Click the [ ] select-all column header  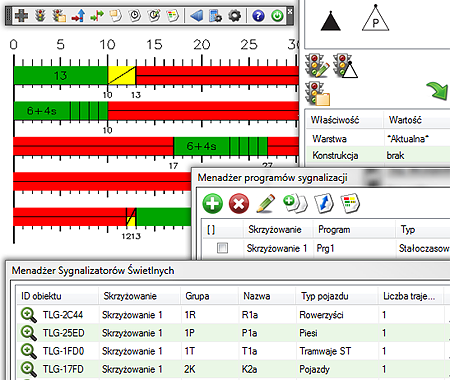[x=223, y=229]
